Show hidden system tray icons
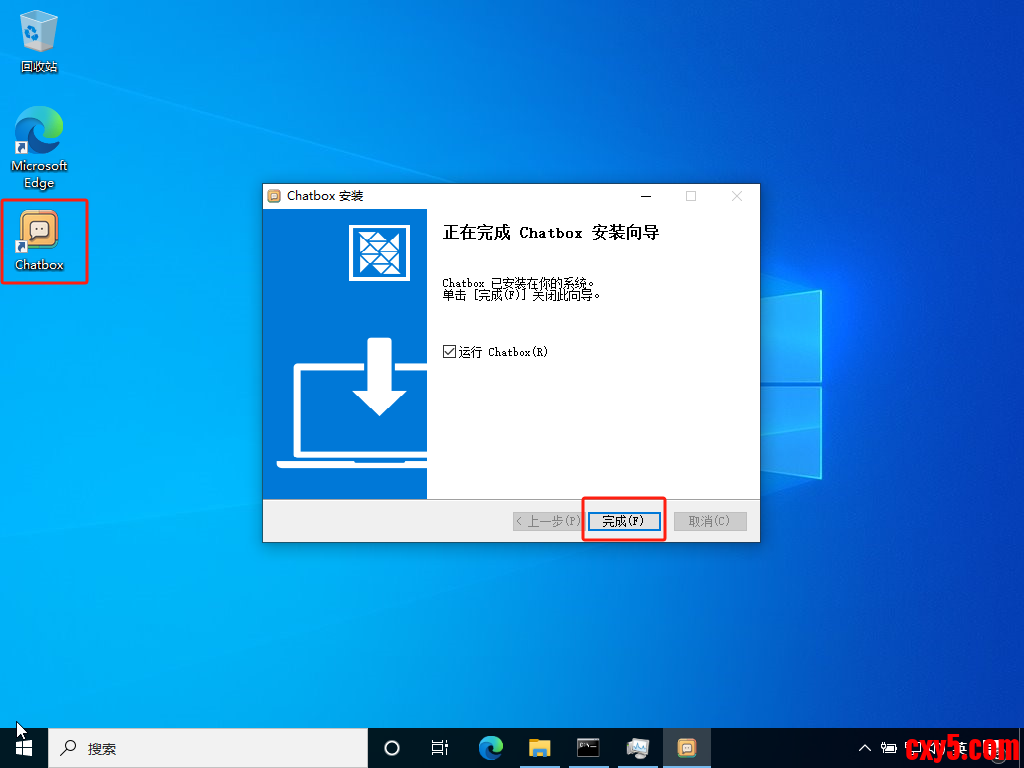The width and height of the screenshot is (1024, 768). (x=865, y=747)
